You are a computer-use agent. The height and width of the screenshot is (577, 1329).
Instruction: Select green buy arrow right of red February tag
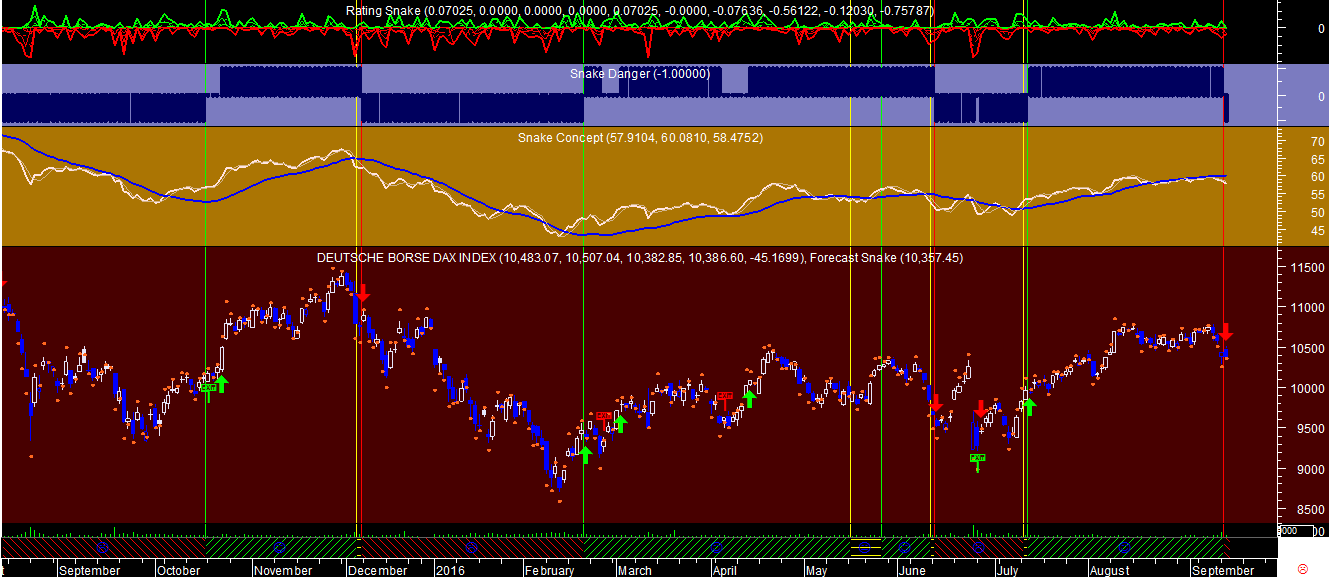pyautogui.click(x=620, y=423)
